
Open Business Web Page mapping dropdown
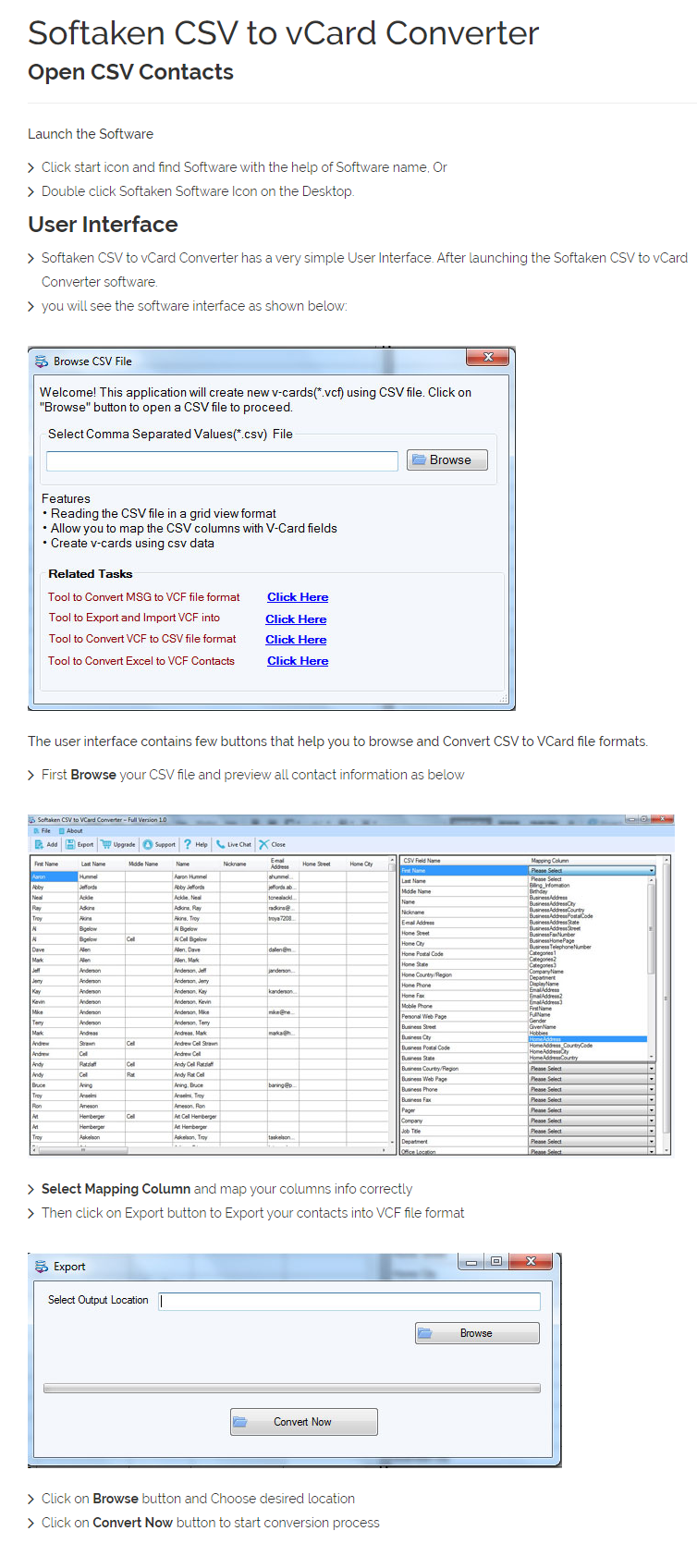click(592, 1079)
